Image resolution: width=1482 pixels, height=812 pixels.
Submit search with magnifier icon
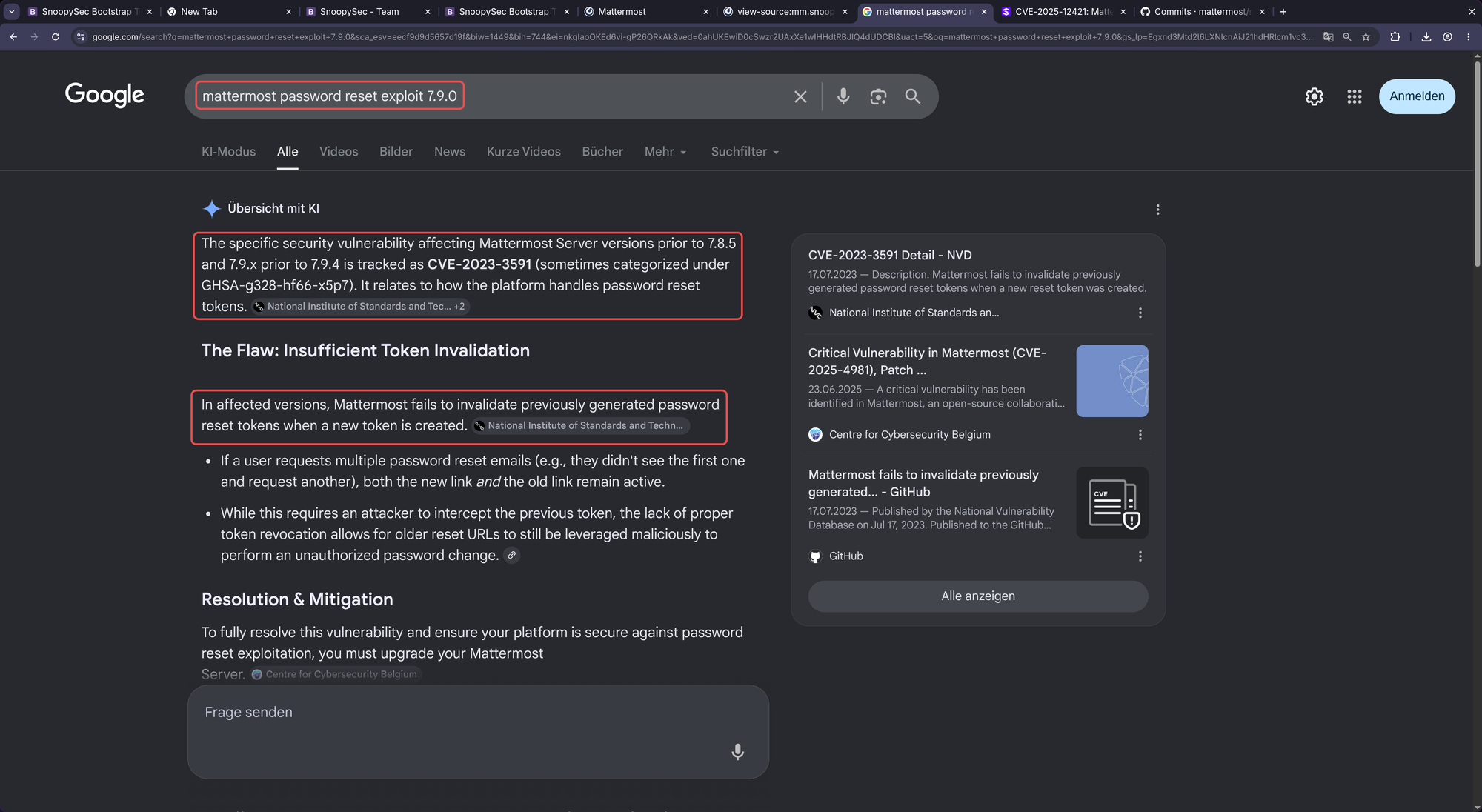913,96
